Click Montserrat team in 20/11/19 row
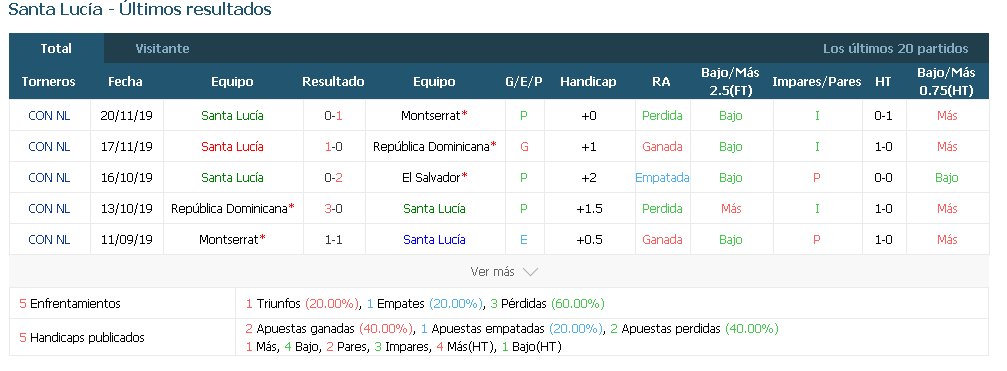1007x371 pixels. point(431,116)
